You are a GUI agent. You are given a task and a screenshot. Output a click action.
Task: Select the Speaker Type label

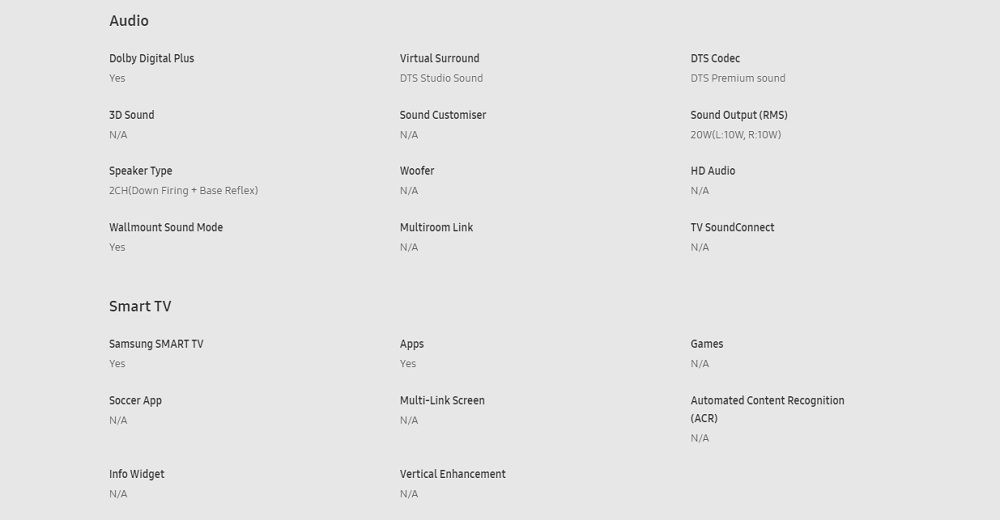141,171
